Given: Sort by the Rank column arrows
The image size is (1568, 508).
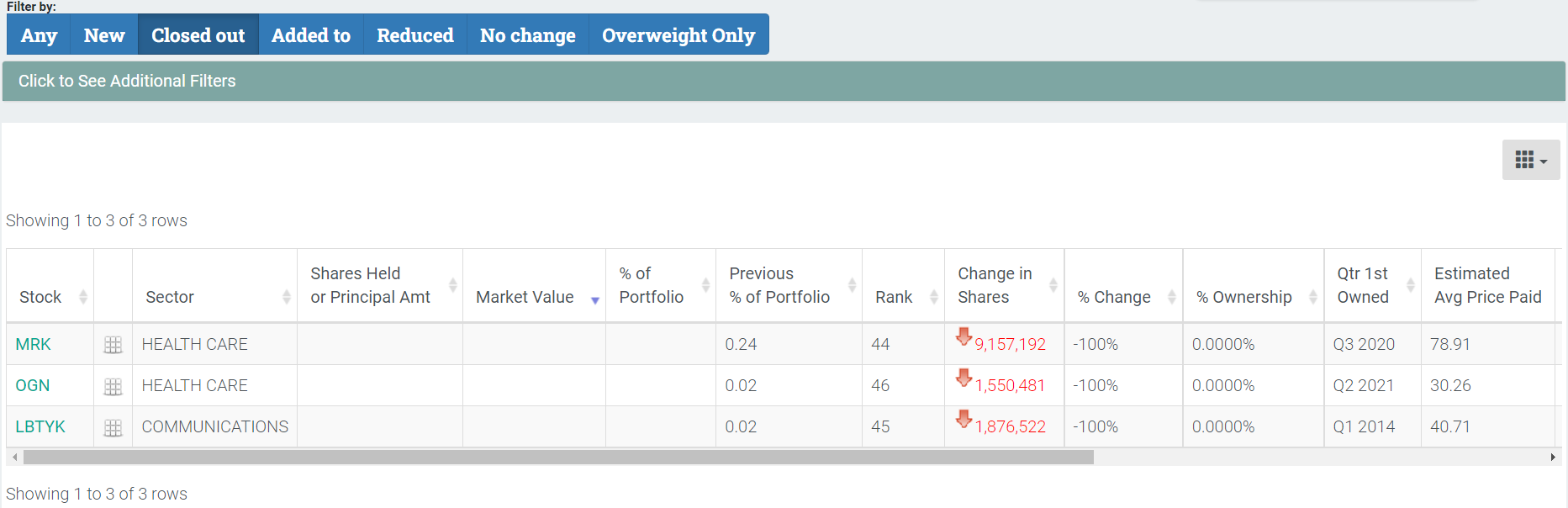Looking at the screenshot, I should point(933,297).
